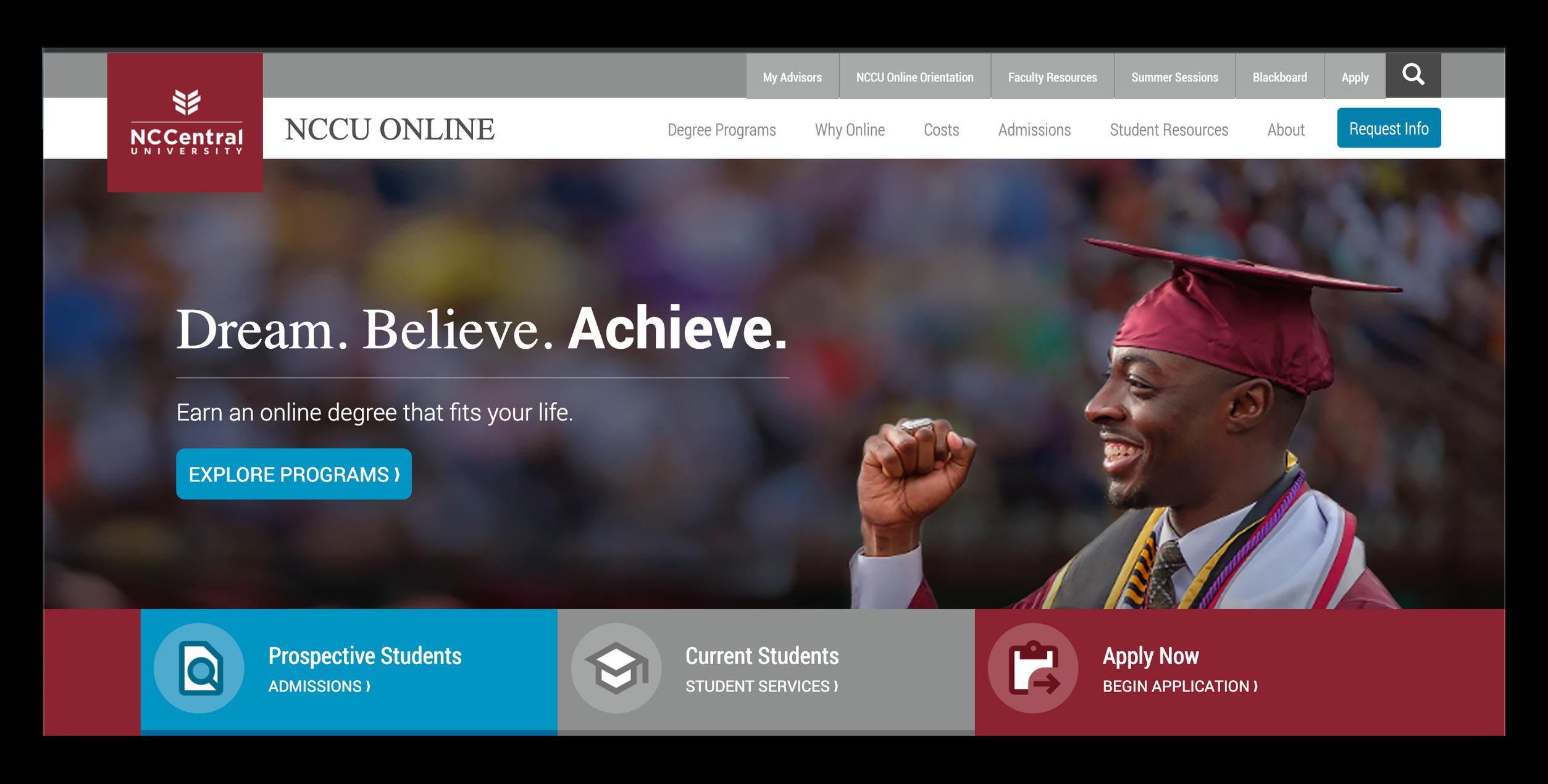
Task: Open the Blackboard link
Action: [1279, 77]
